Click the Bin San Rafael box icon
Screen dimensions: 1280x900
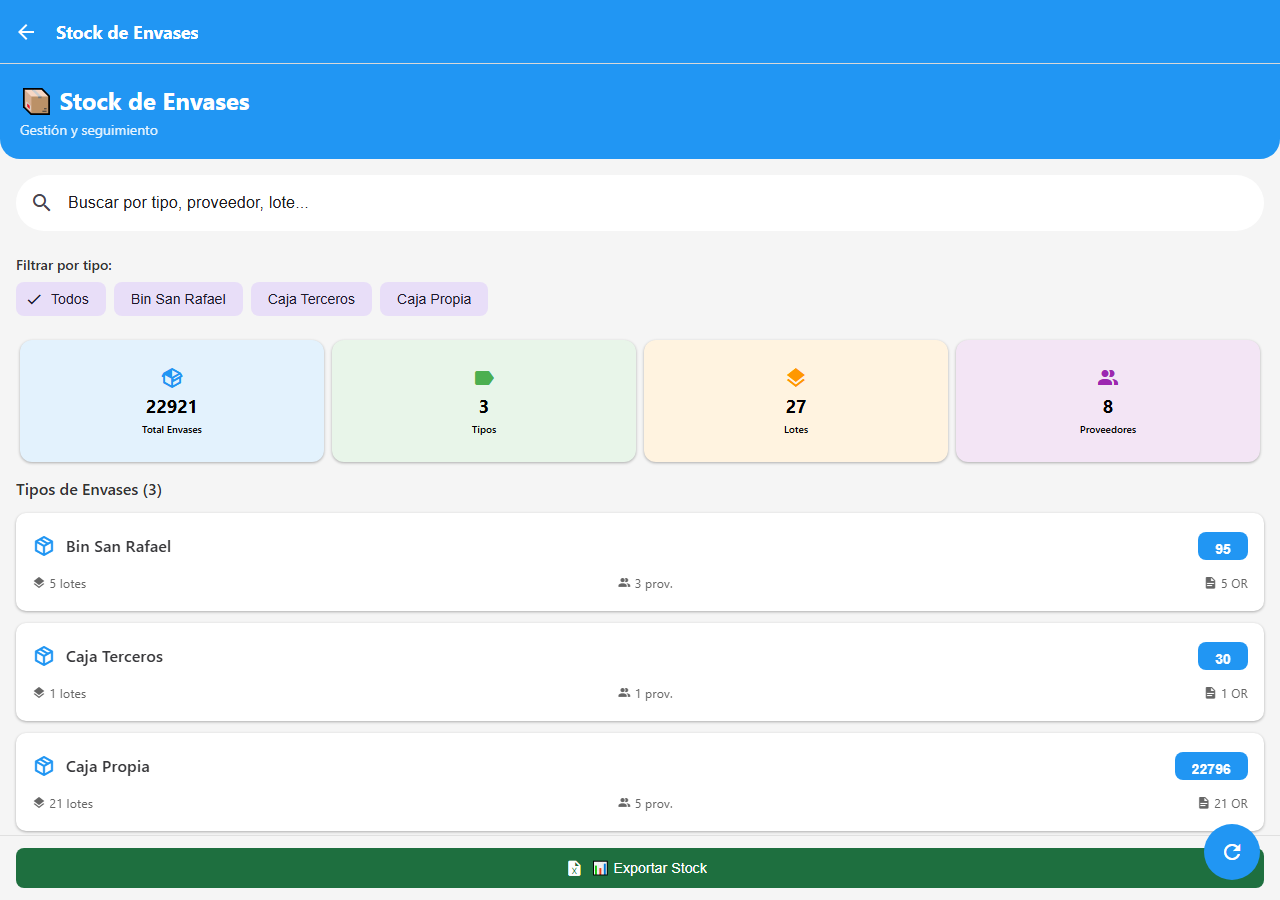44,546
